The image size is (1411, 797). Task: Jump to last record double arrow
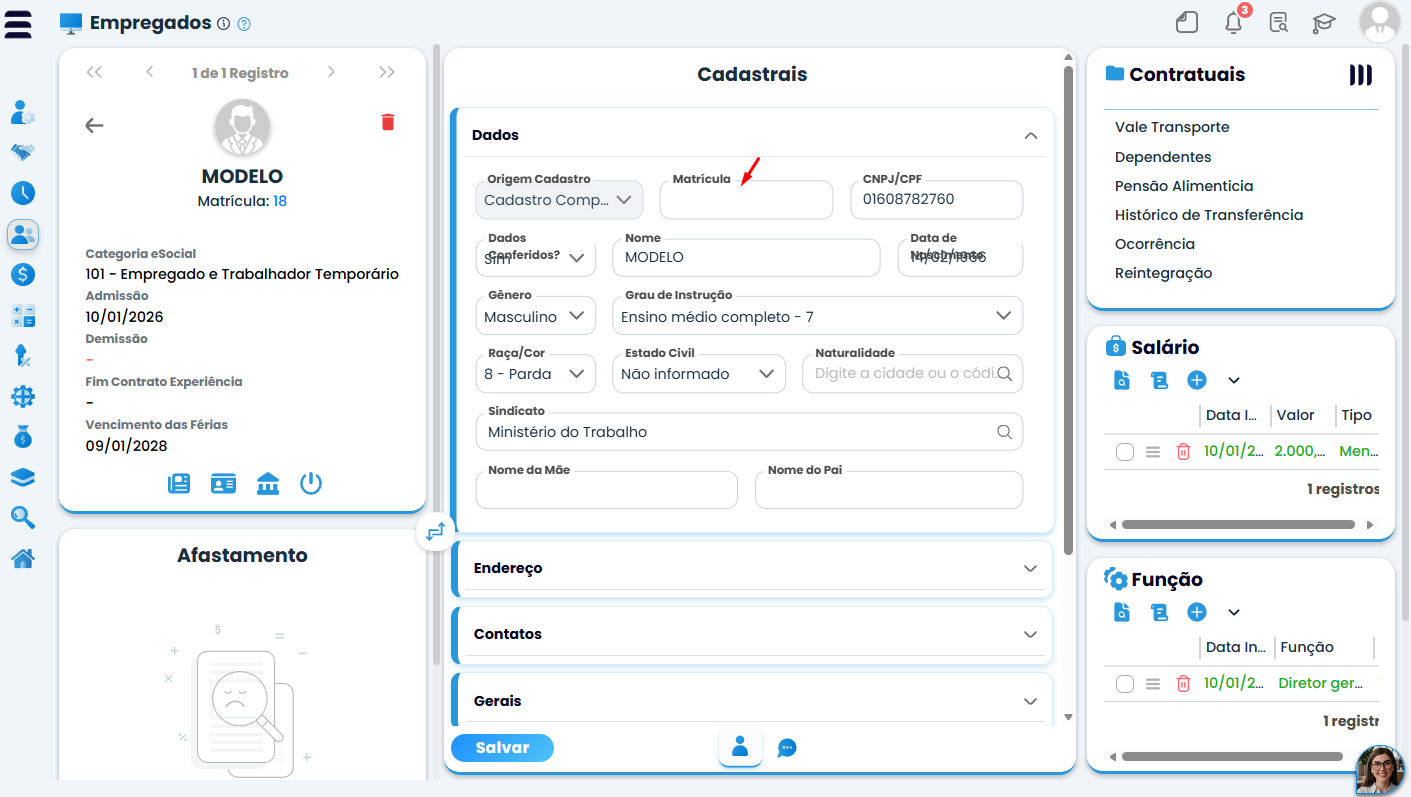point(387,72)
